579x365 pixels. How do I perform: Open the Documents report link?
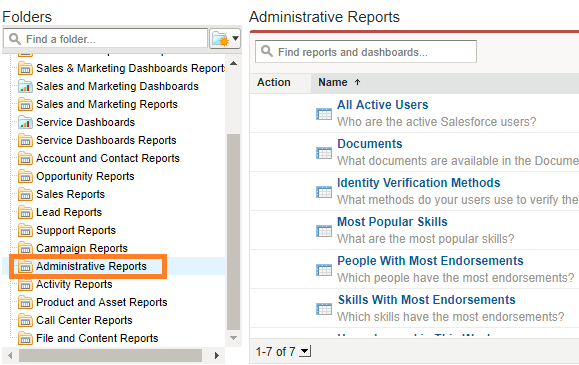[x=370, y=144]
